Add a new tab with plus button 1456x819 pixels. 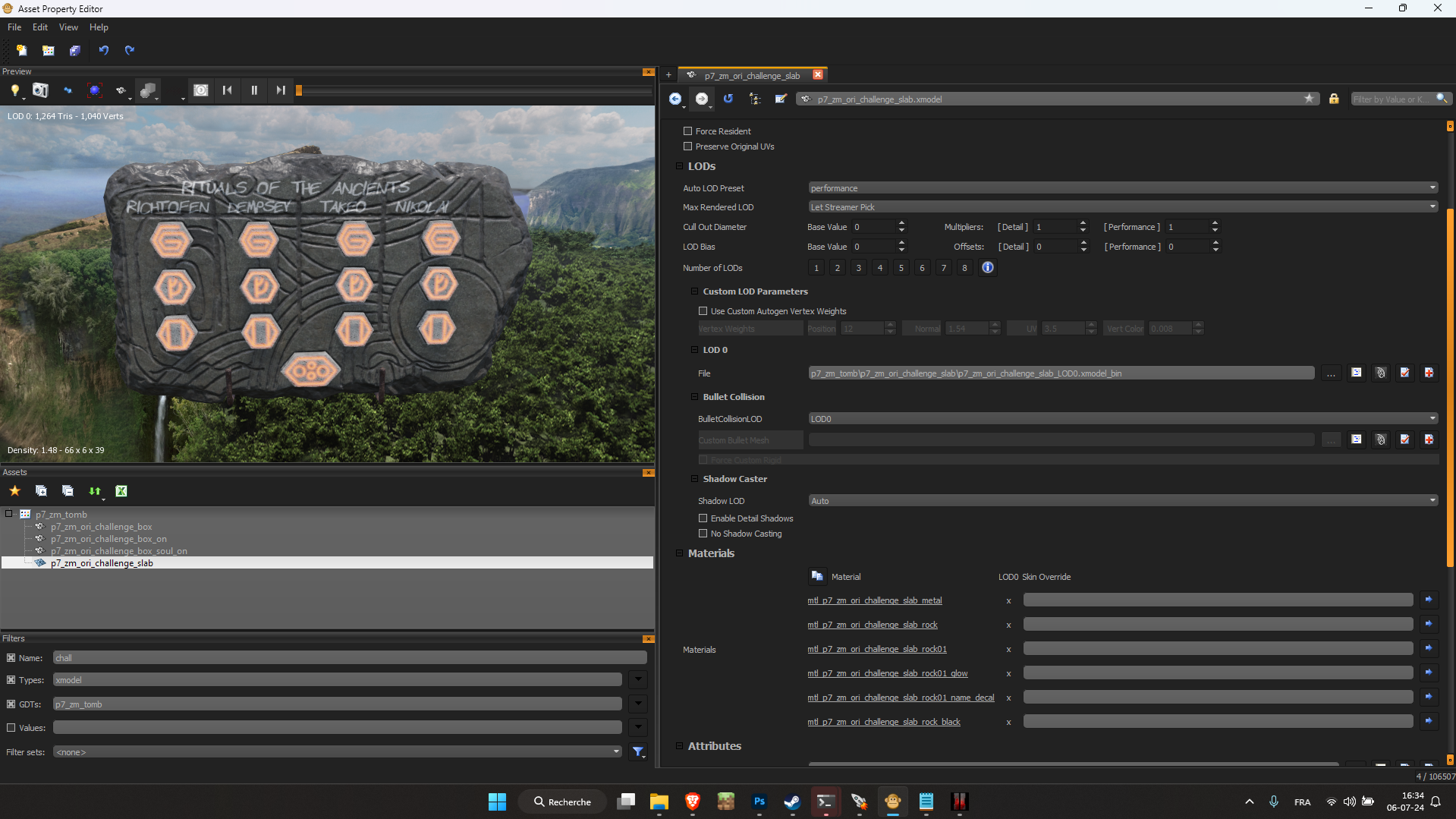point(668,75)
